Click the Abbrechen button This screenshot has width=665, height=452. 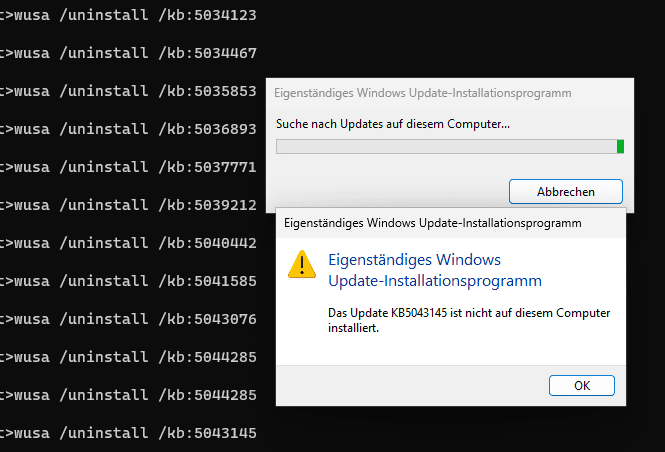(565, 191)
